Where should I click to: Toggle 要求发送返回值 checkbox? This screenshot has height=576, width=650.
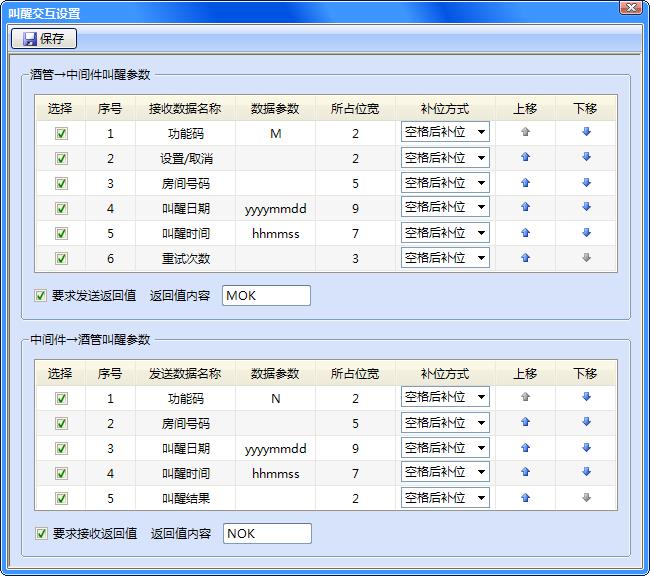pyautogui.click(x=41, y=296)
